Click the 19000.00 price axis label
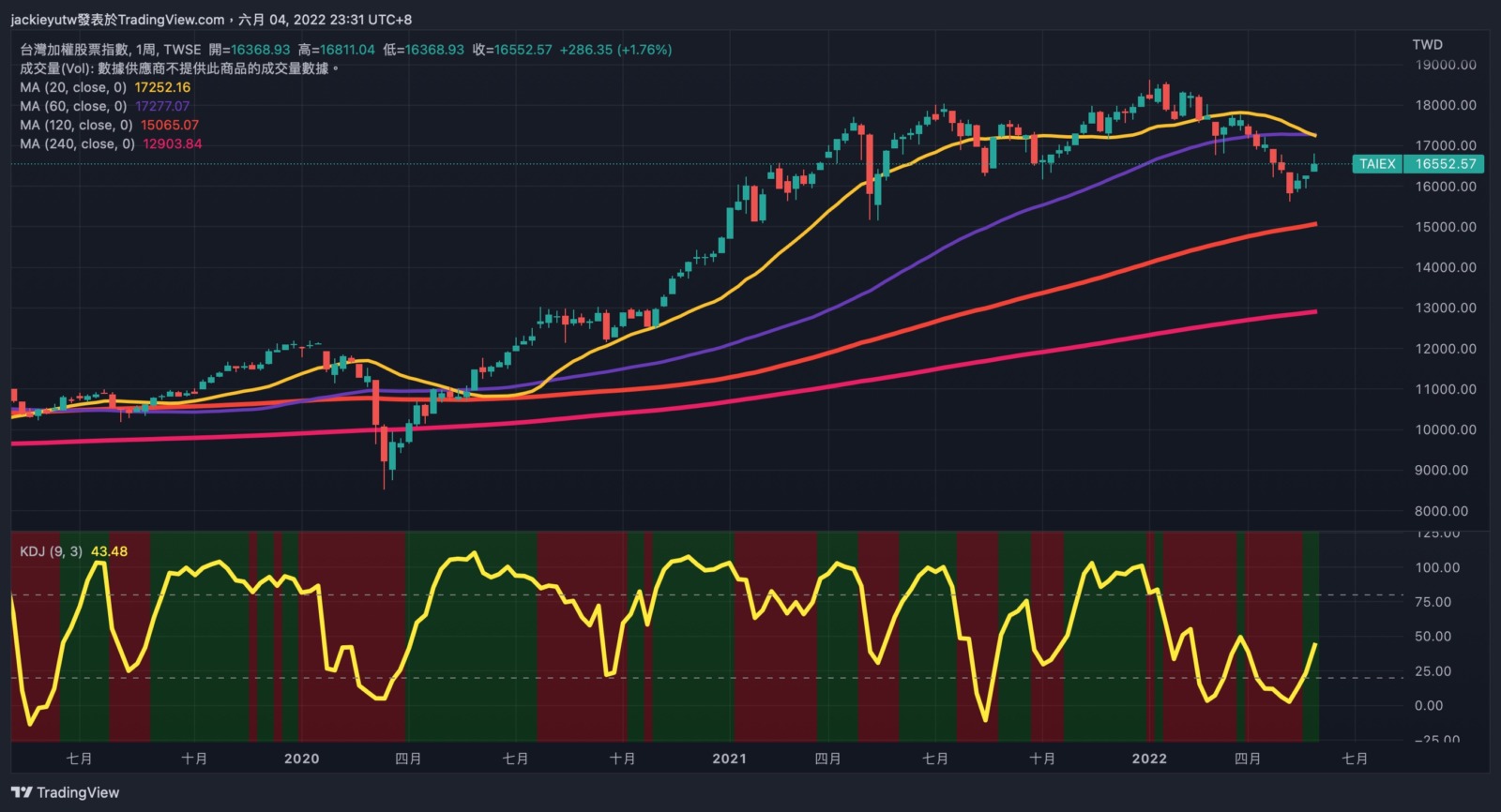This screenshot has height=812, width=1501. [x=1445, y=65]
